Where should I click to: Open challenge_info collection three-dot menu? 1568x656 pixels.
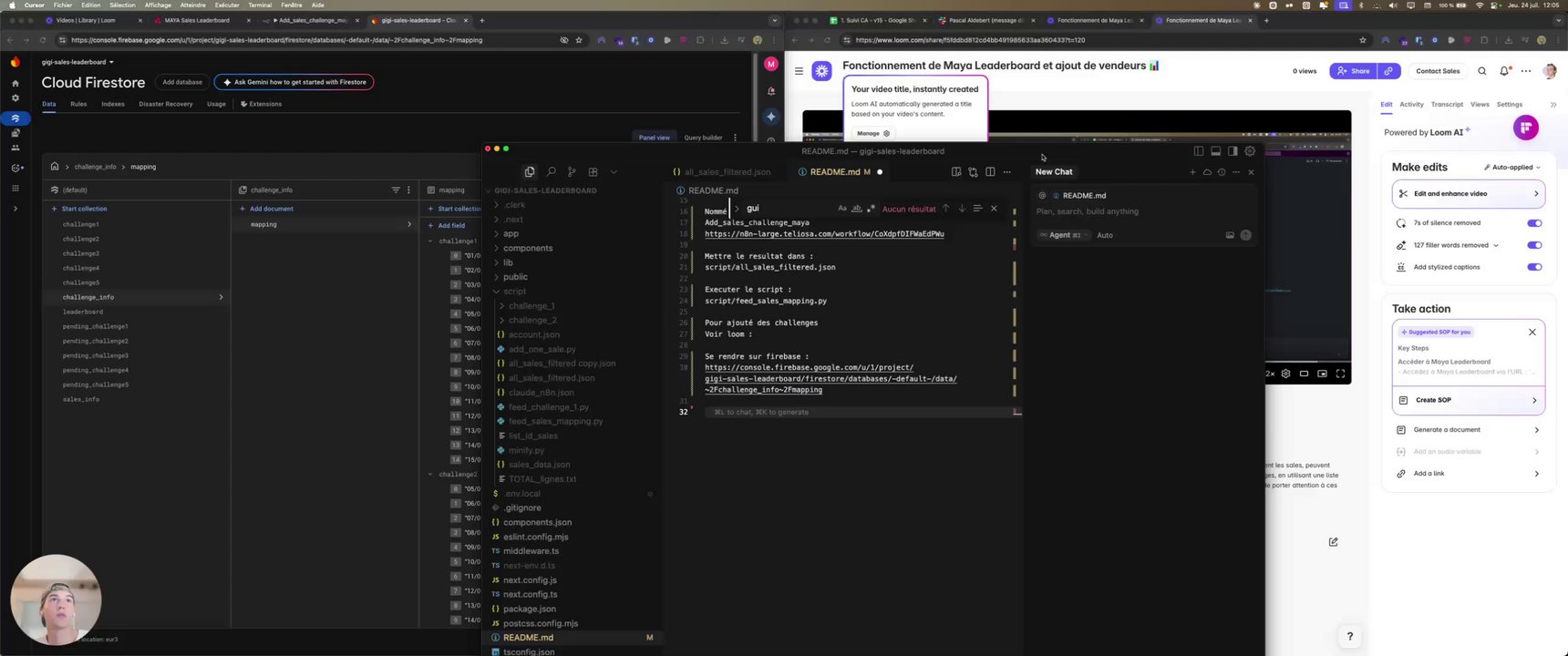408,190
